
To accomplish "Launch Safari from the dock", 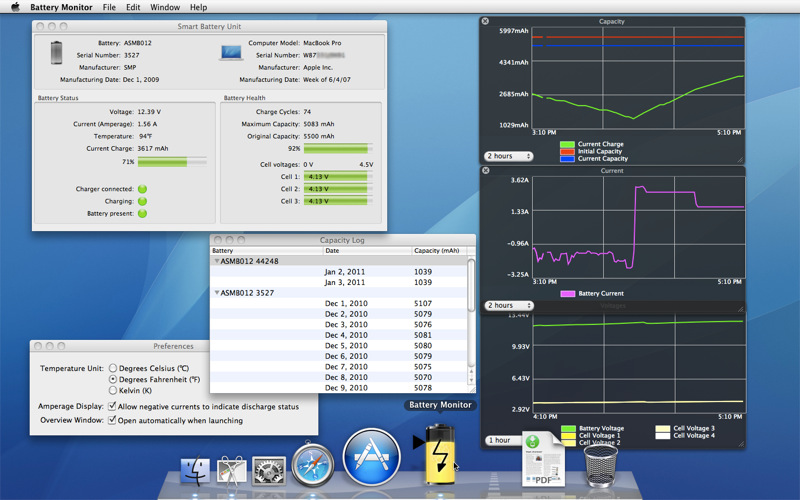I will tap(313, 463).
